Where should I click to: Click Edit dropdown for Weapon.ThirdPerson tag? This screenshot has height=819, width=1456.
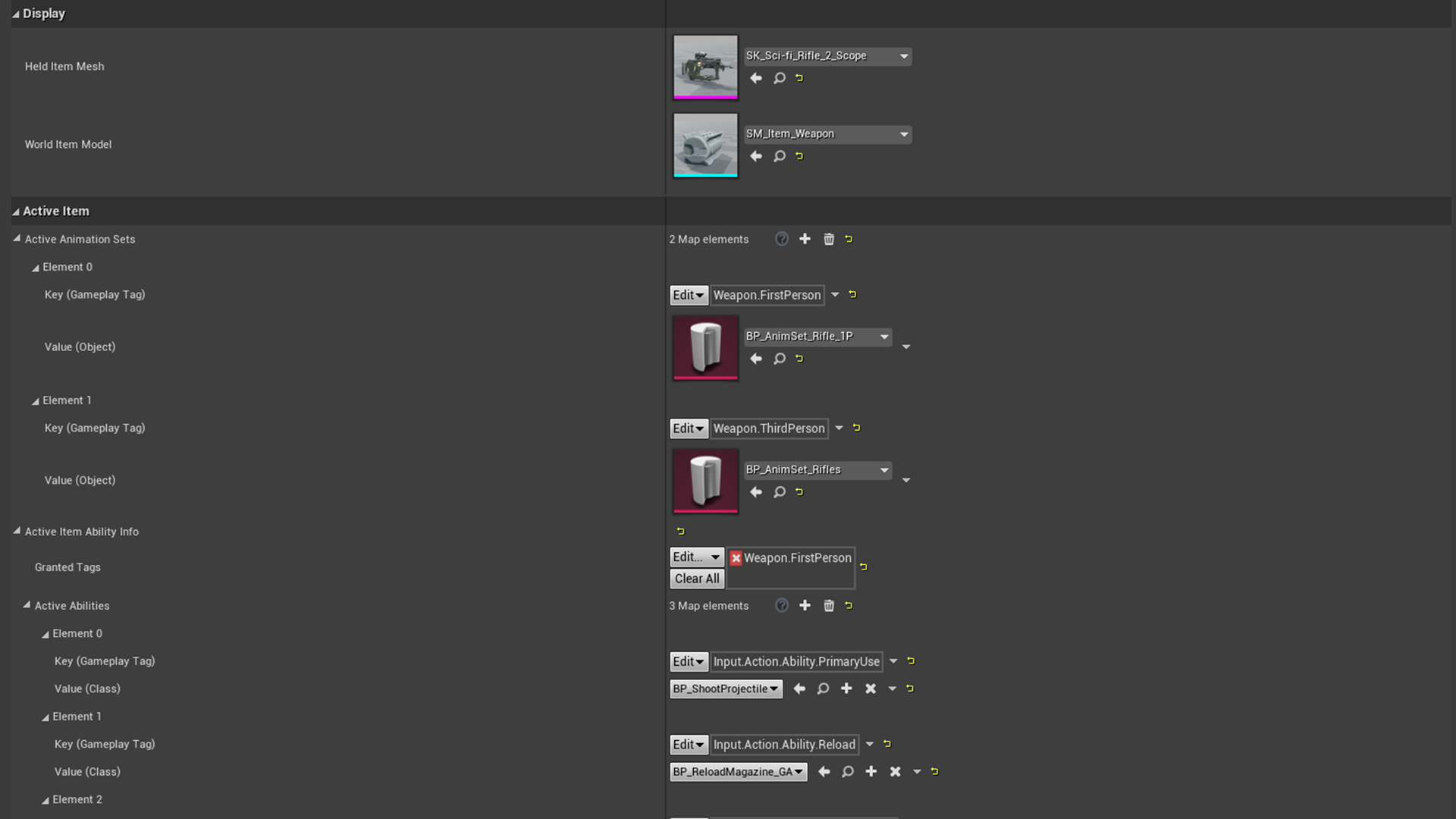coord(688,427)
